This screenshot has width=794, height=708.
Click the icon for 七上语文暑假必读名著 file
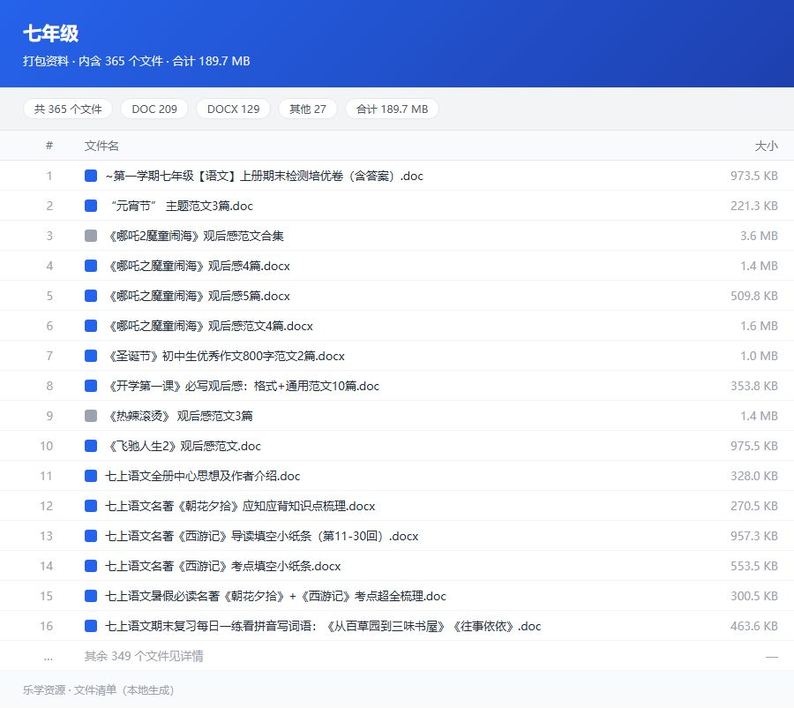tap(91, 596)
